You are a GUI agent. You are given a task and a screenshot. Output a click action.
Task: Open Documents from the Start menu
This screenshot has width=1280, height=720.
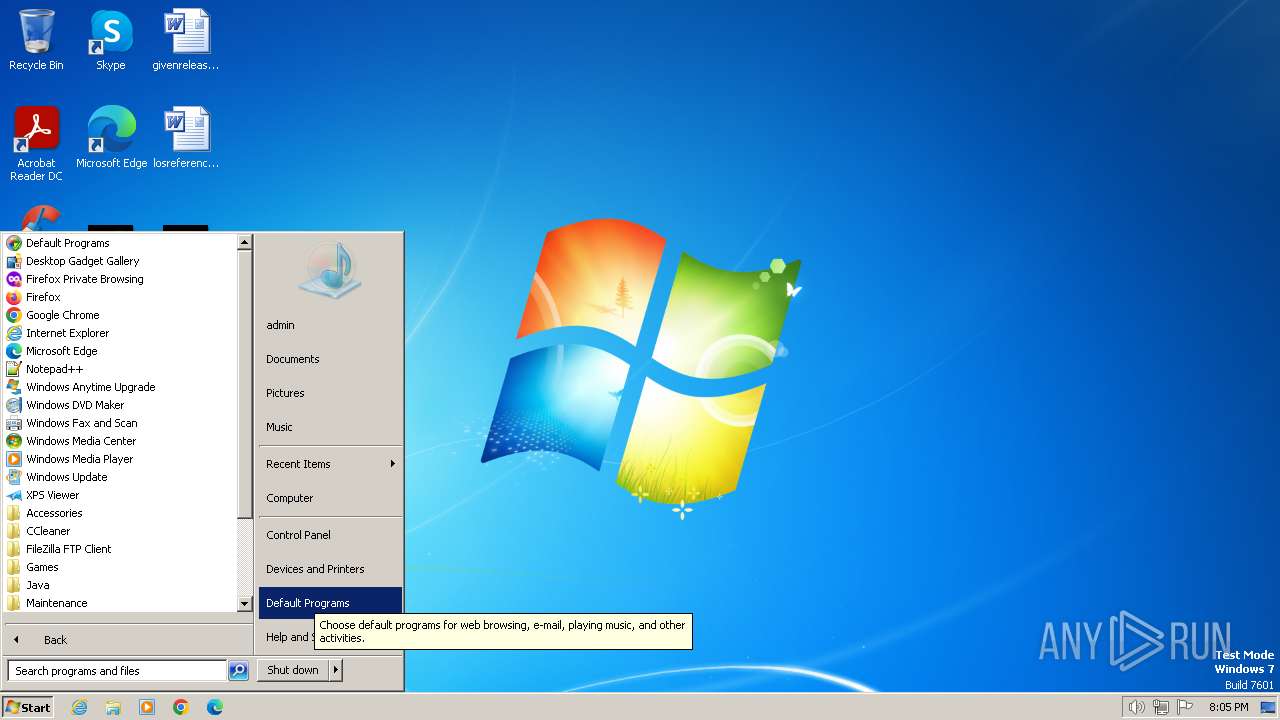[x=330, y=359]
